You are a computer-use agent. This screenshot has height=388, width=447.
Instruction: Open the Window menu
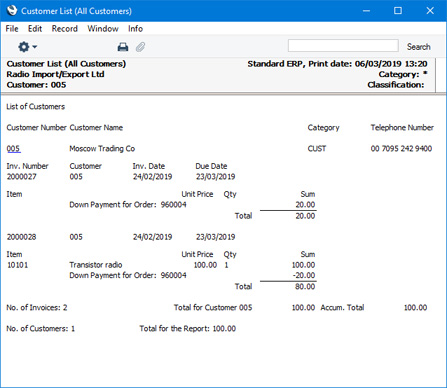tap(103, 29)
